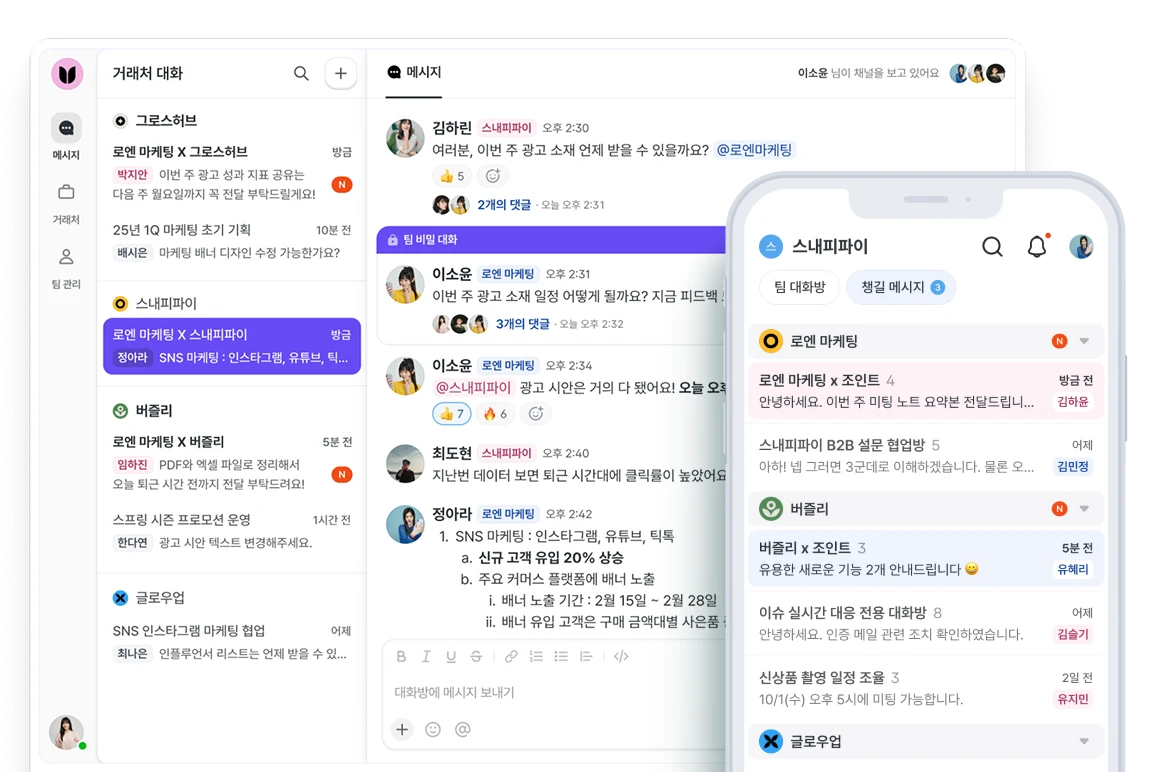Click the search icon in 거래처 대화 header
Viewport: 1172px width, 772px height.
coord(301,73)
